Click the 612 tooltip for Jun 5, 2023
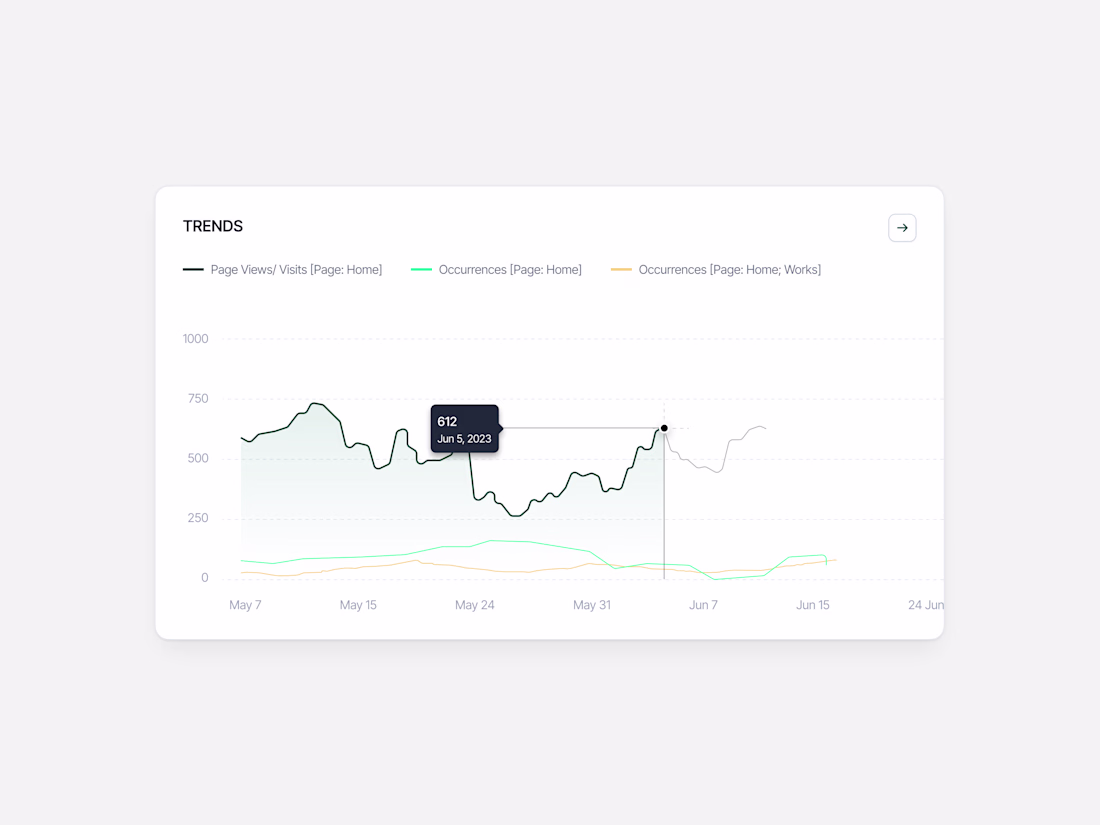This screenshot has height=825, width=1100. tap(465, 429)
